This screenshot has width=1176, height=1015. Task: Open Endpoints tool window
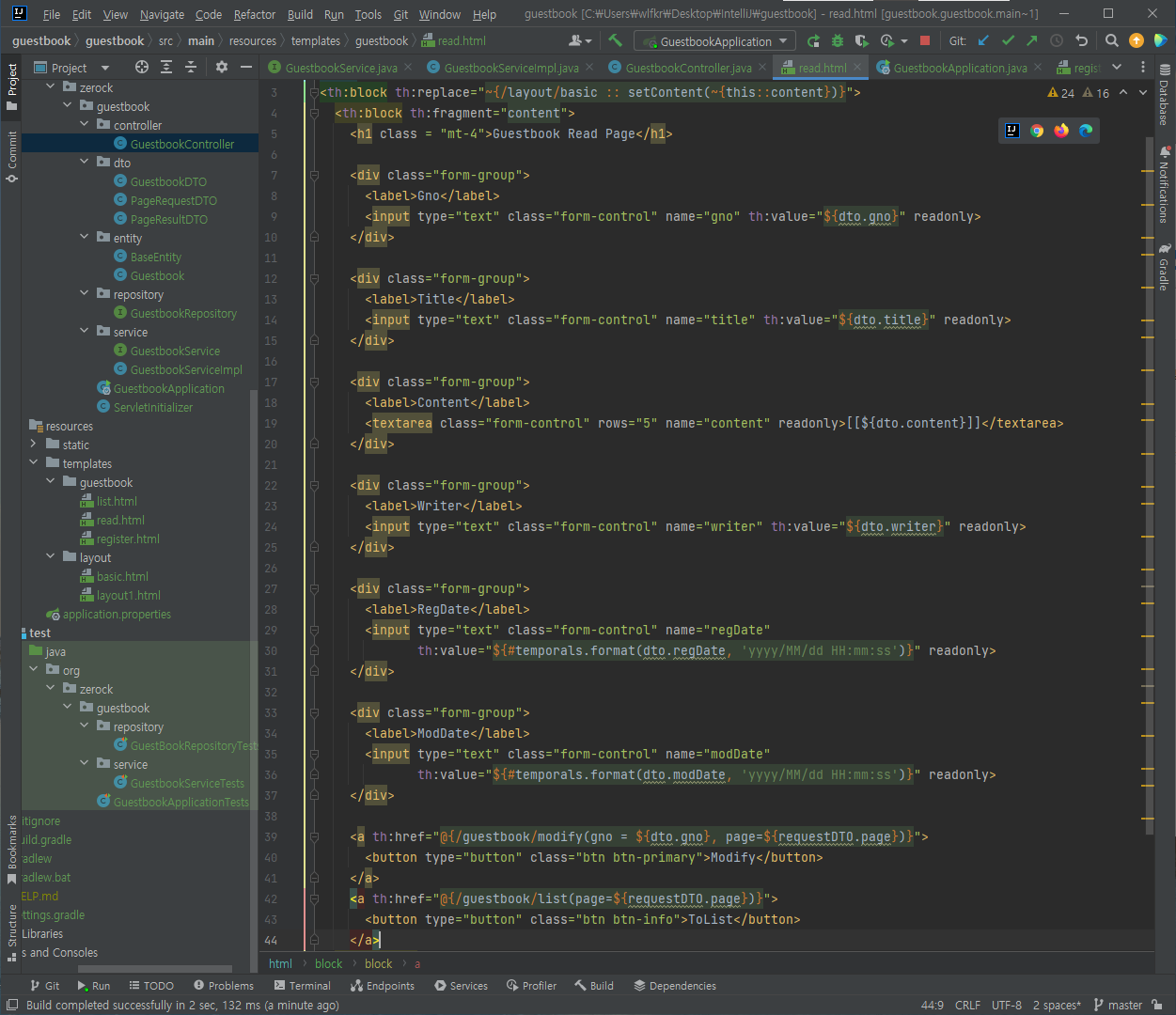click(383, 986)
